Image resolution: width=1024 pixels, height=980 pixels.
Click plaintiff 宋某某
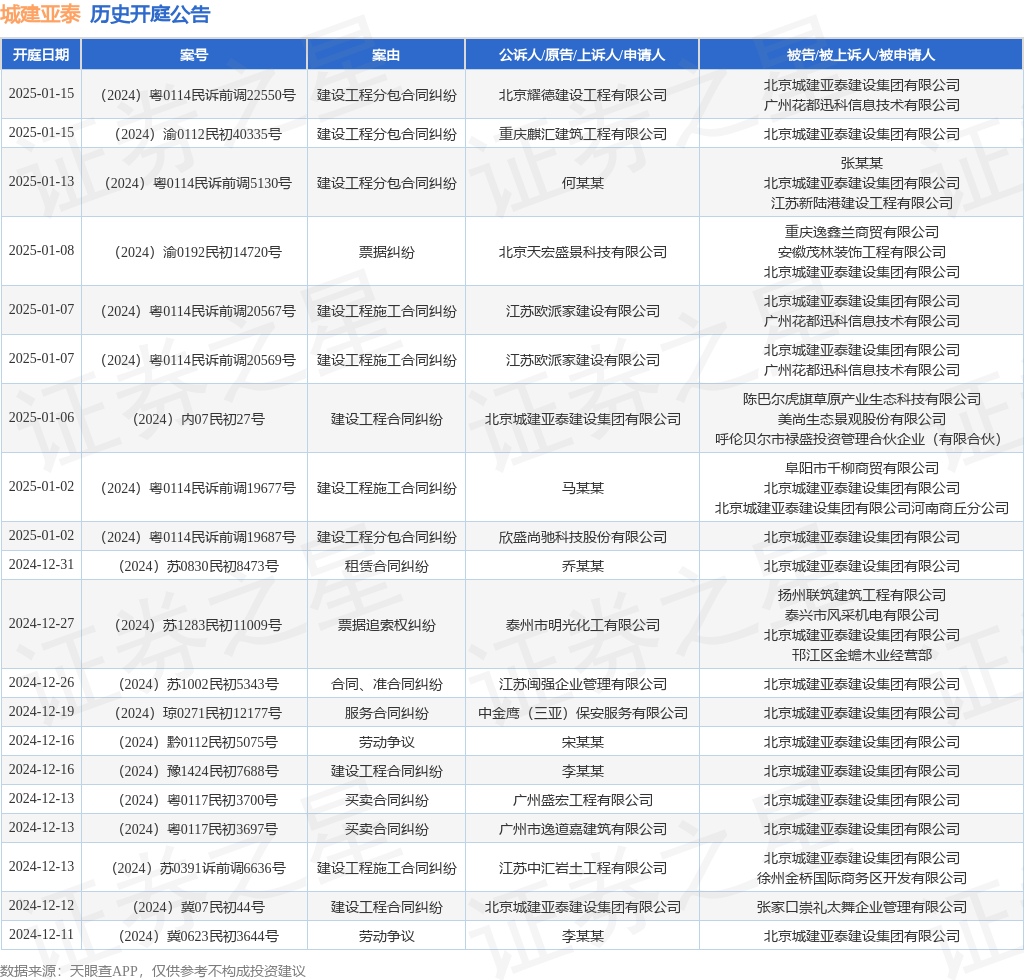583,742
